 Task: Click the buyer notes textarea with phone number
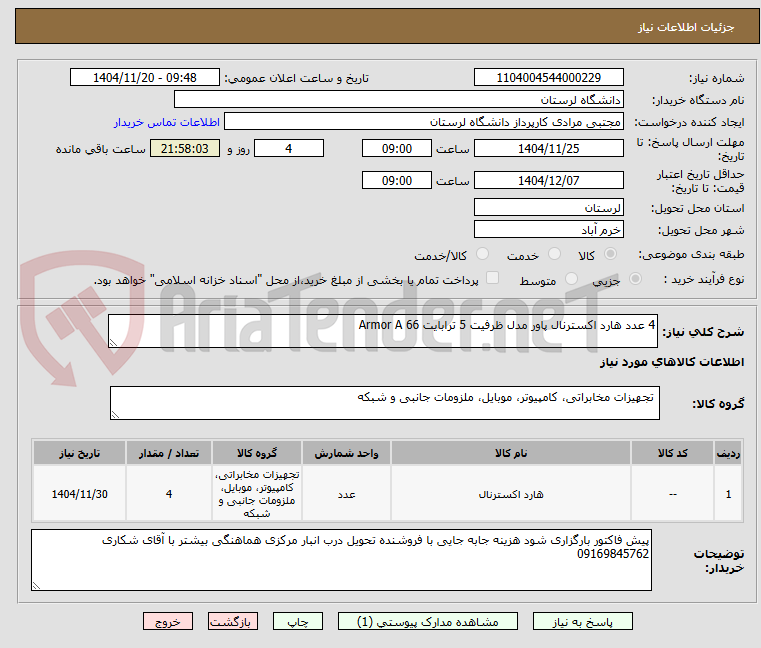(x=341, y=560)
